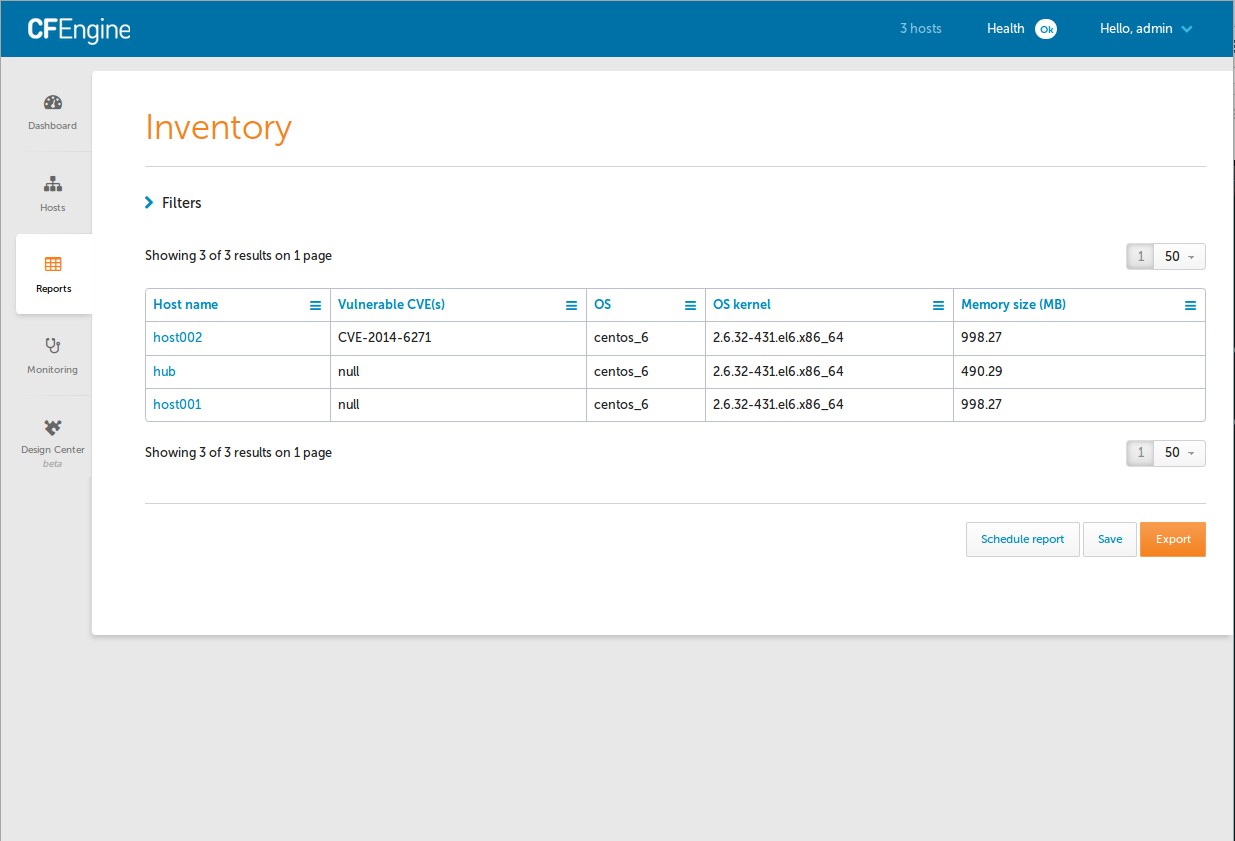Open the Vulnerable CVE(s) column menu icon
1235x841 pixels.
point(571,305)
